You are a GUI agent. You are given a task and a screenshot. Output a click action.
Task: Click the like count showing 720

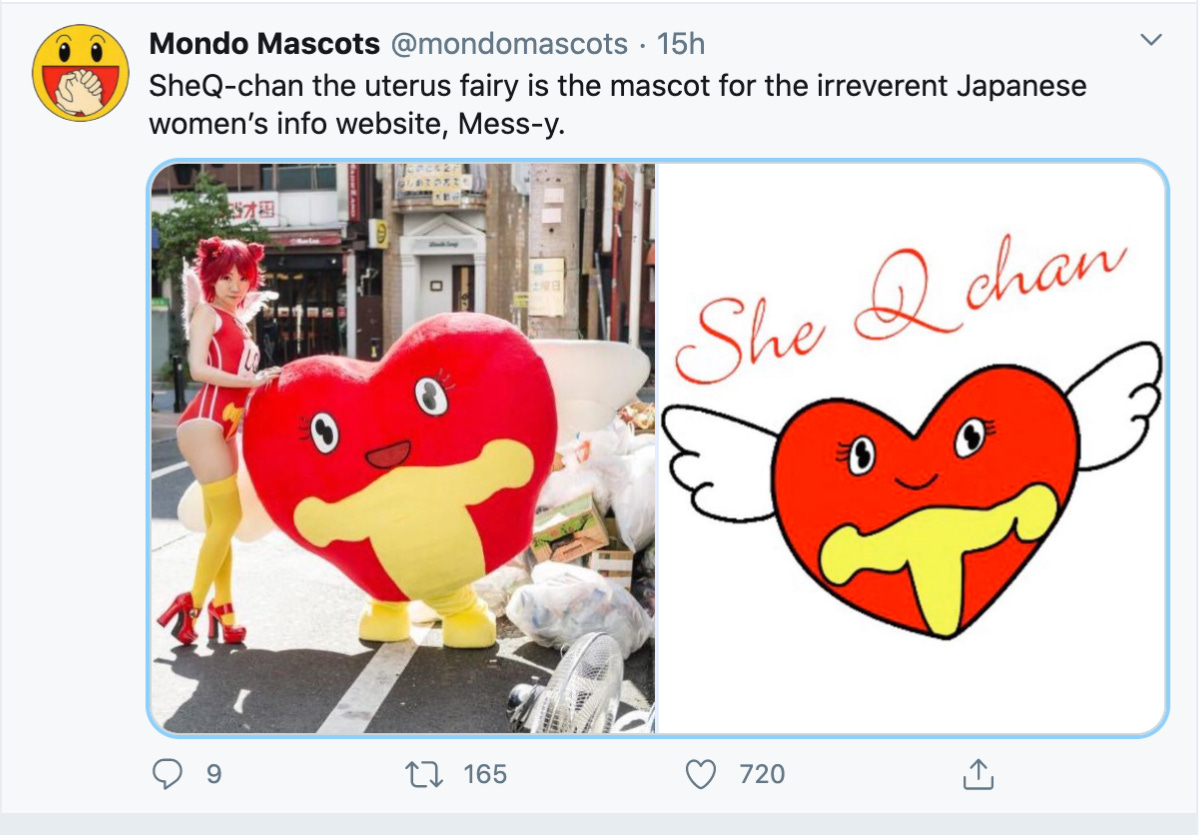(x=762, y=774)
